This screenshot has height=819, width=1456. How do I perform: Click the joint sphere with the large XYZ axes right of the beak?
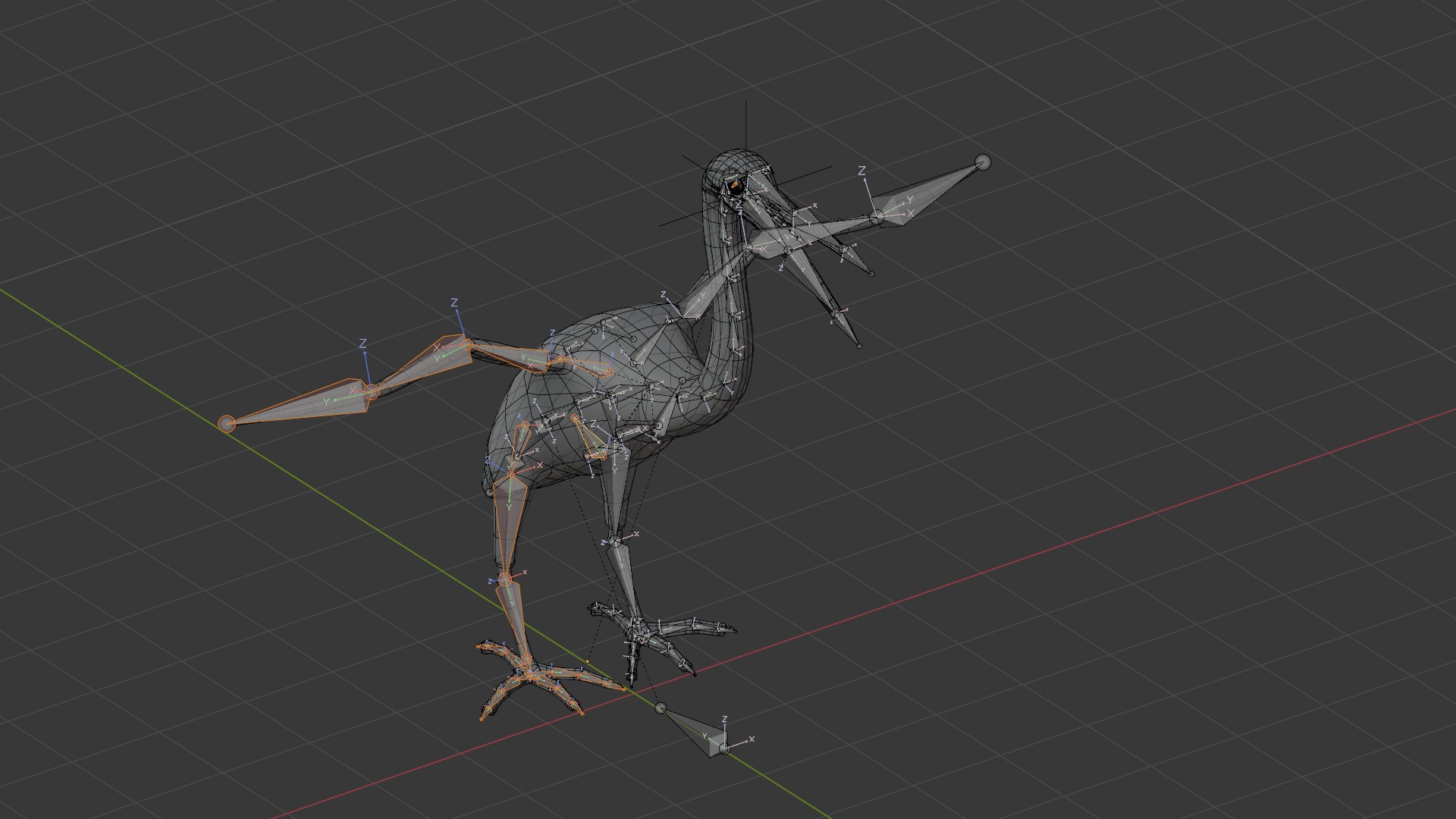(x=877, y=218)
